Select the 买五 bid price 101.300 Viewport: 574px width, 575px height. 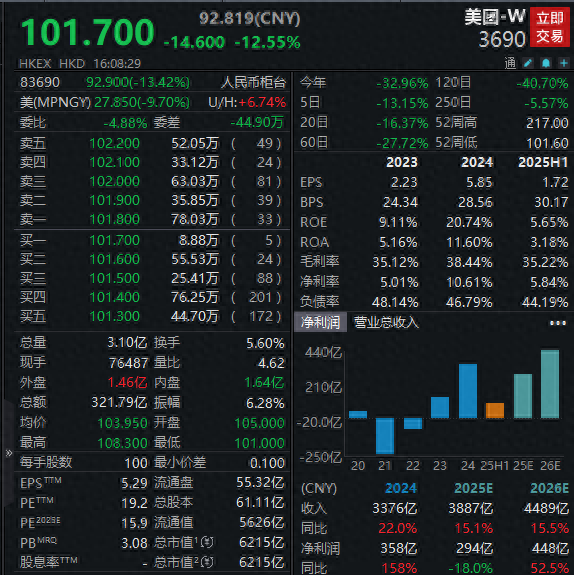(114, 316)
